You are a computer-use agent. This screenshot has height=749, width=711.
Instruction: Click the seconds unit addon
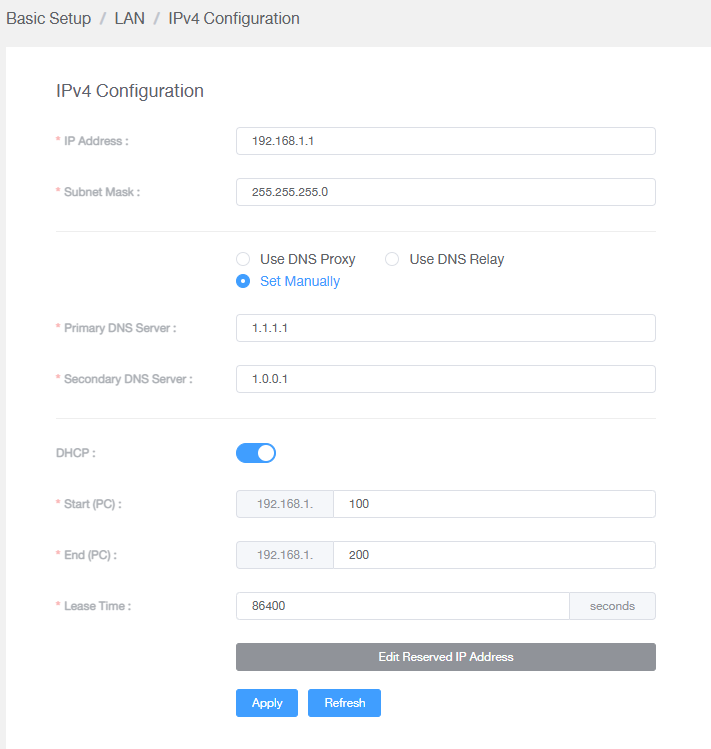point(613,606)
